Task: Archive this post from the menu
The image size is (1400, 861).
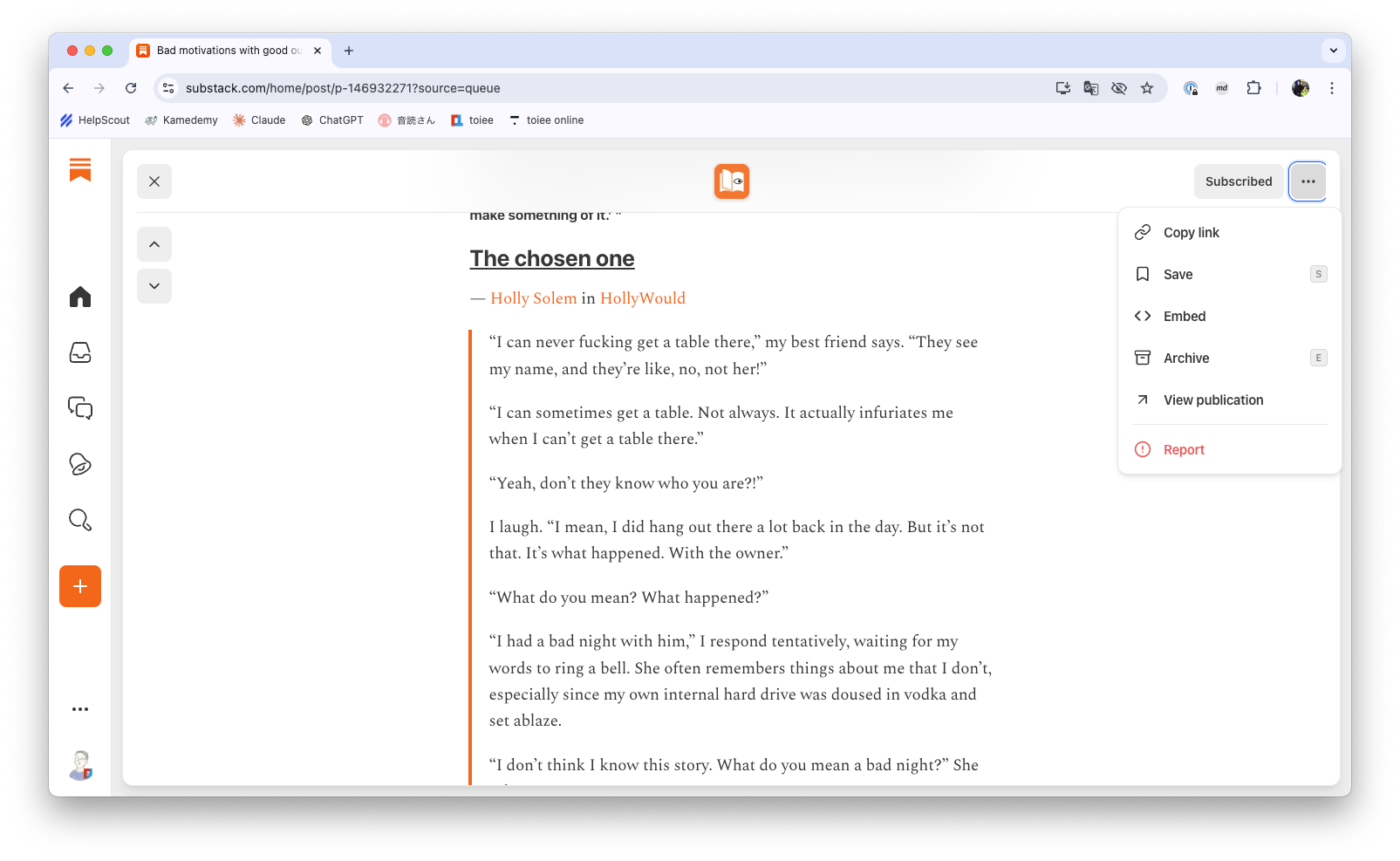Action: 1230,358
